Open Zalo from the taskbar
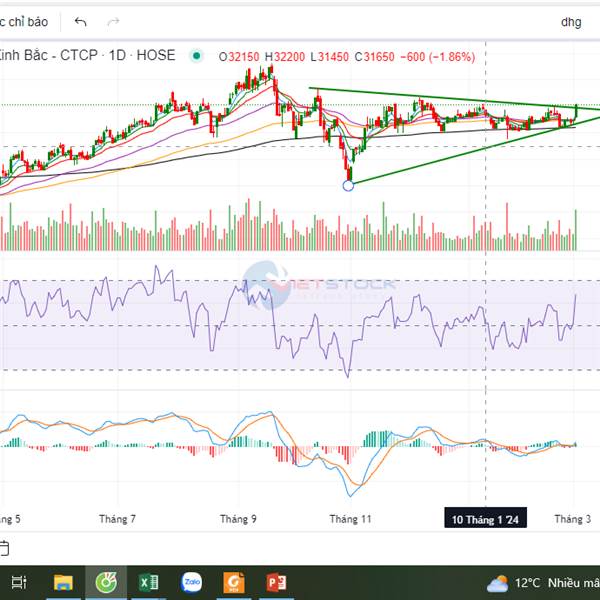Screen dimensions: 600x600 coord(191,582)
